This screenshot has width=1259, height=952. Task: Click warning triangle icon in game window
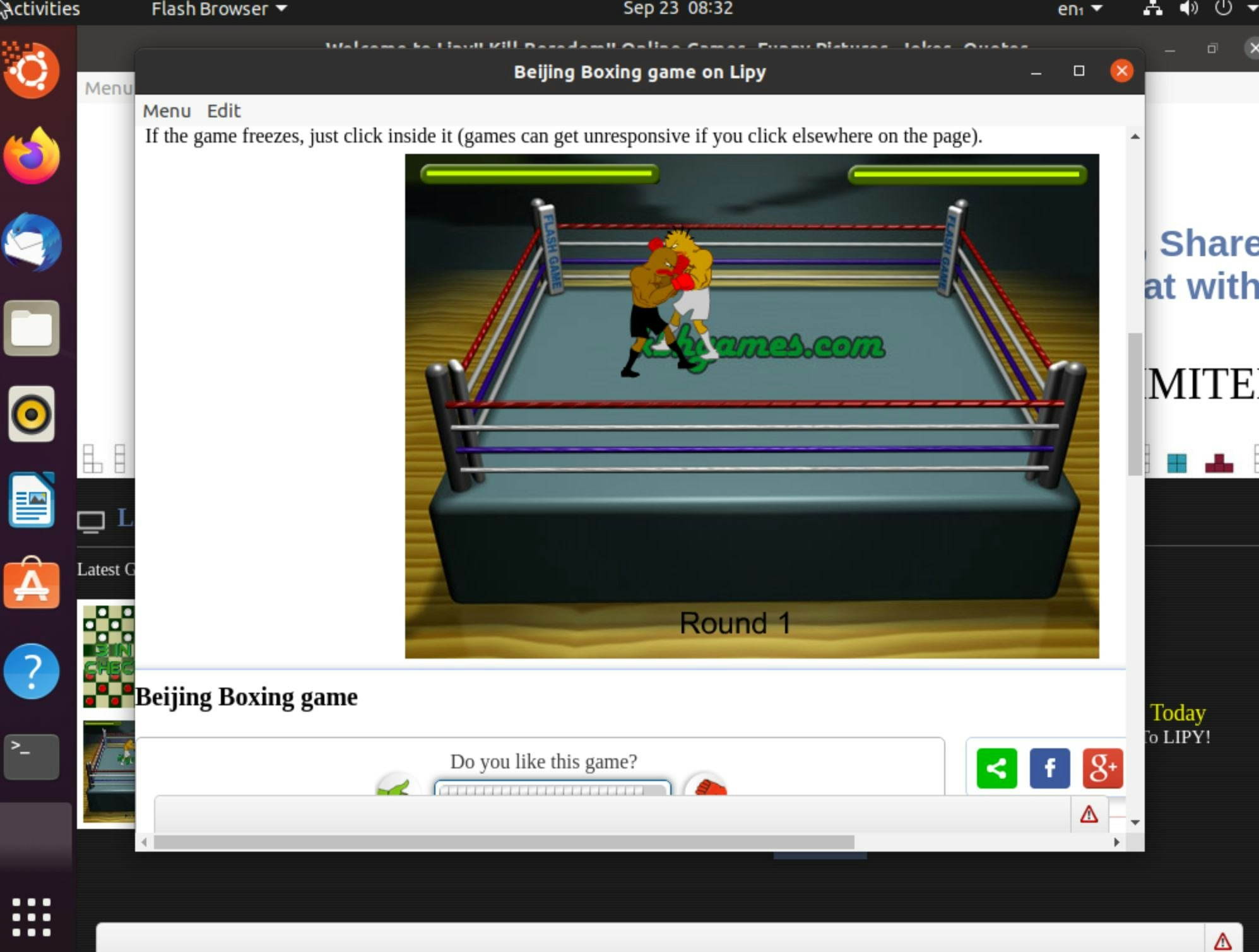click(x=1089, y=814)
